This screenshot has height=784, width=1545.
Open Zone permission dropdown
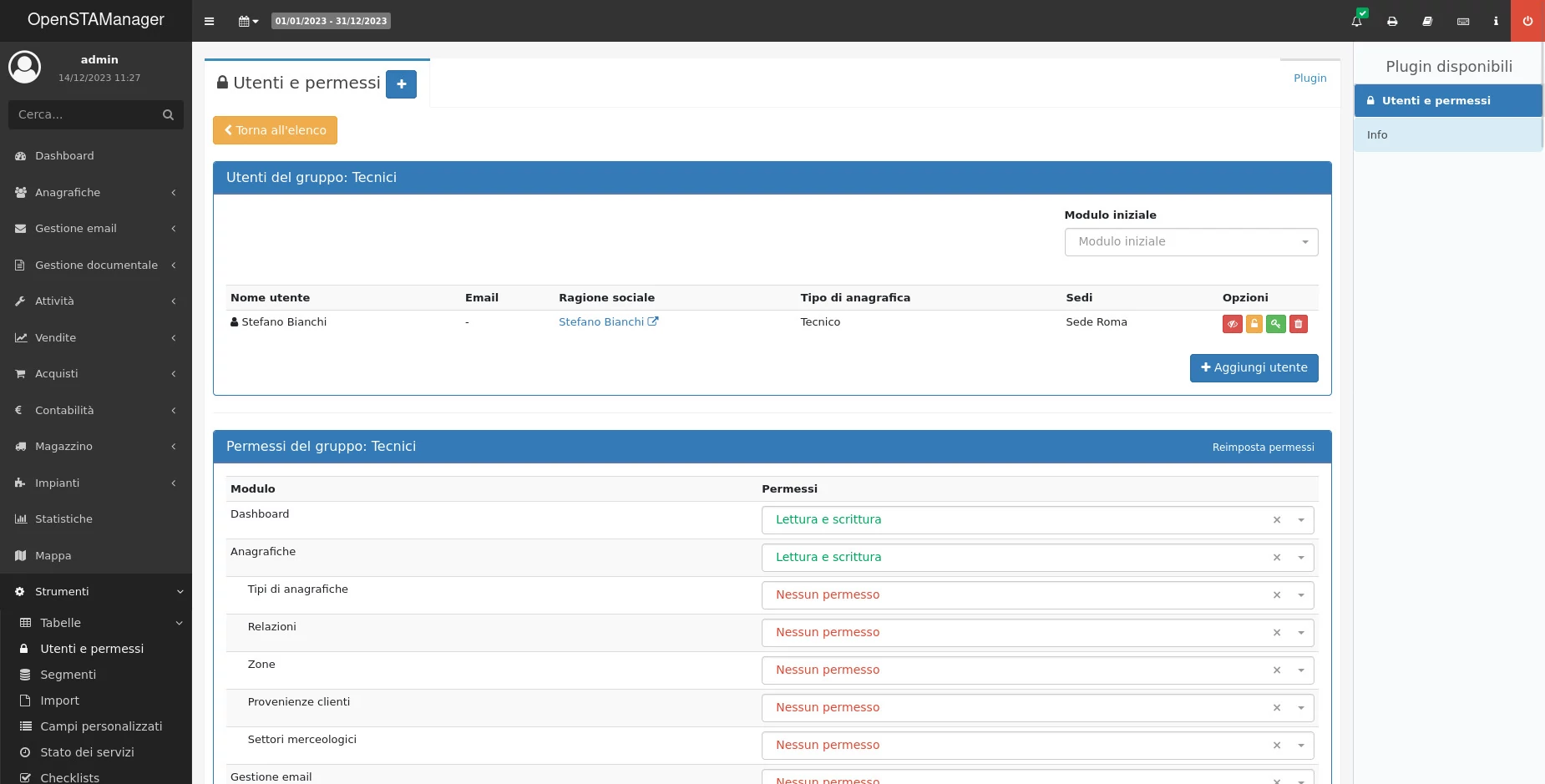click(x=1037, y=670)
